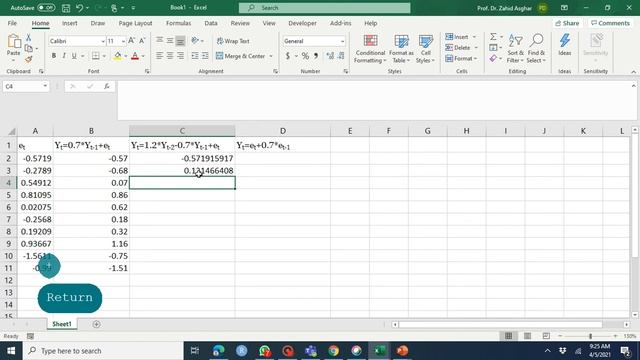Open Cell Styles gallery
The image size is (640, 360).
pos(425,49)
